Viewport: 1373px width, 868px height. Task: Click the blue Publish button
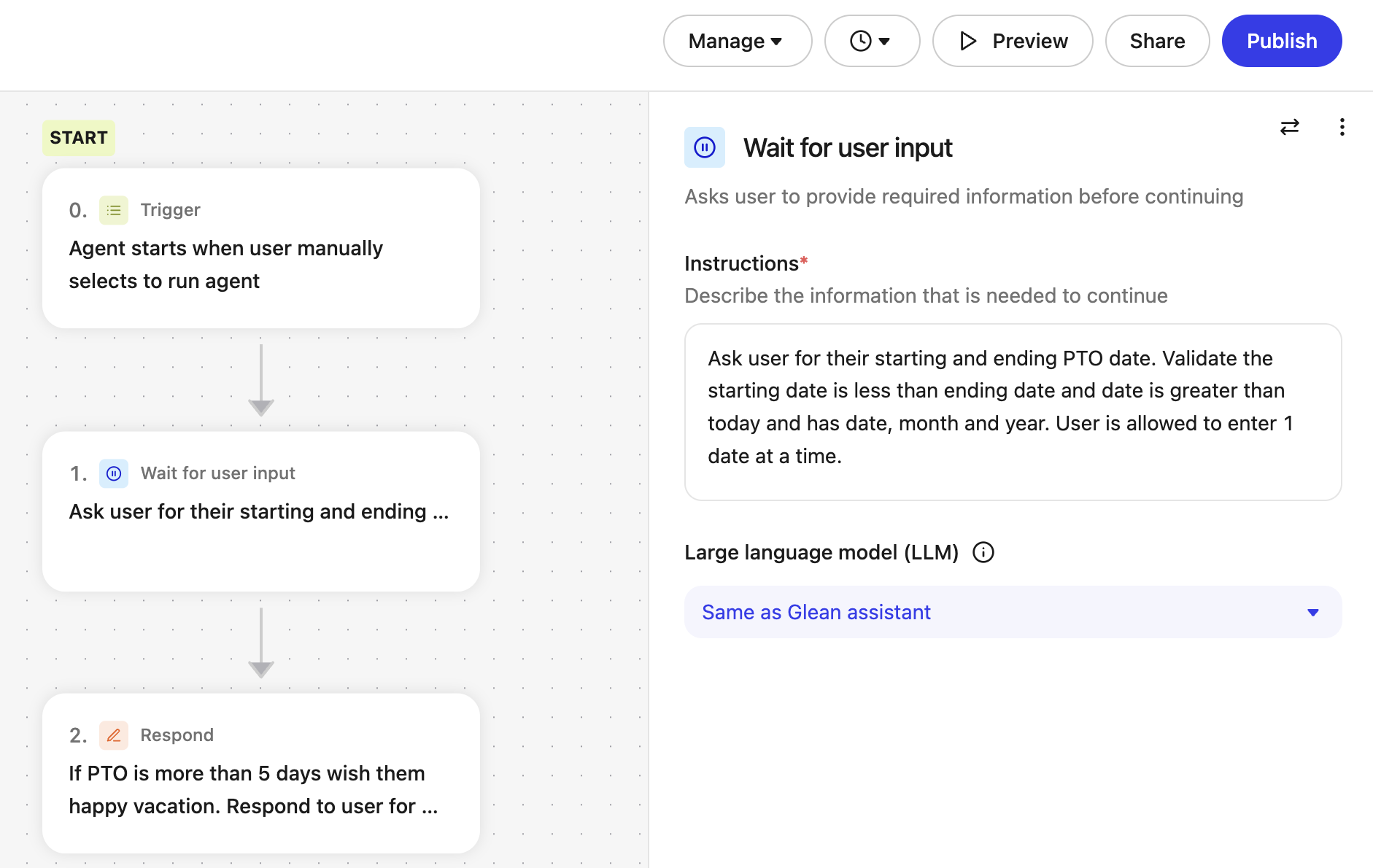1281,42
